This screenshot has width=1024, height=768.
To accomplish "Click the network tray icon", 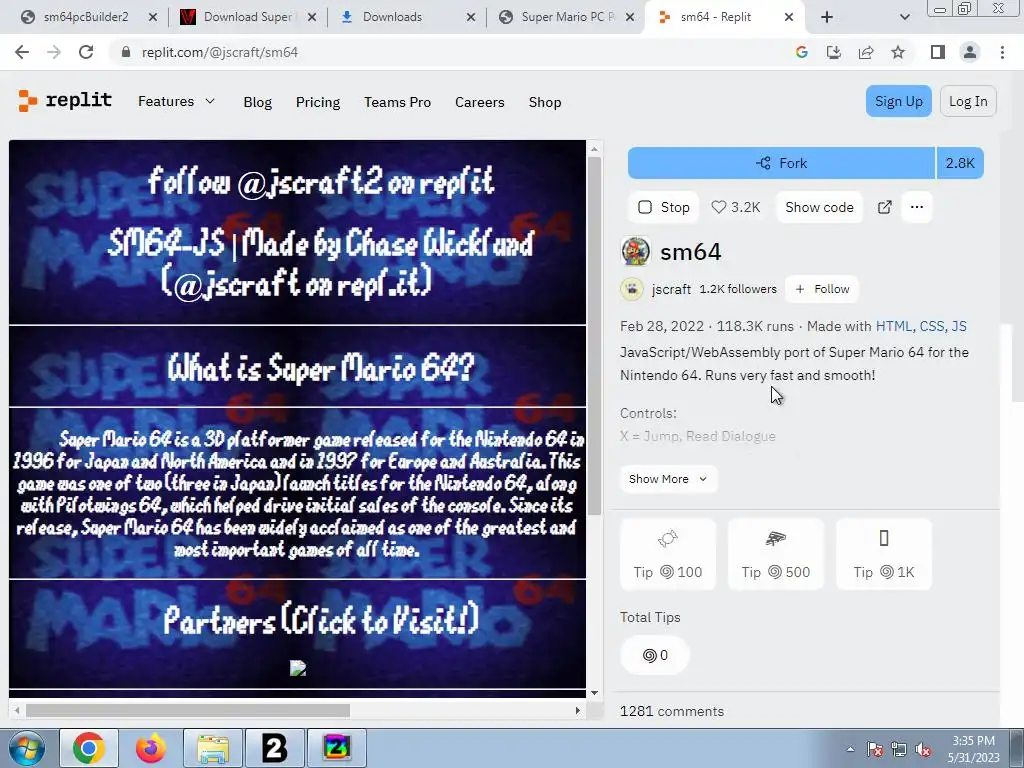I will tap(899, 749).
